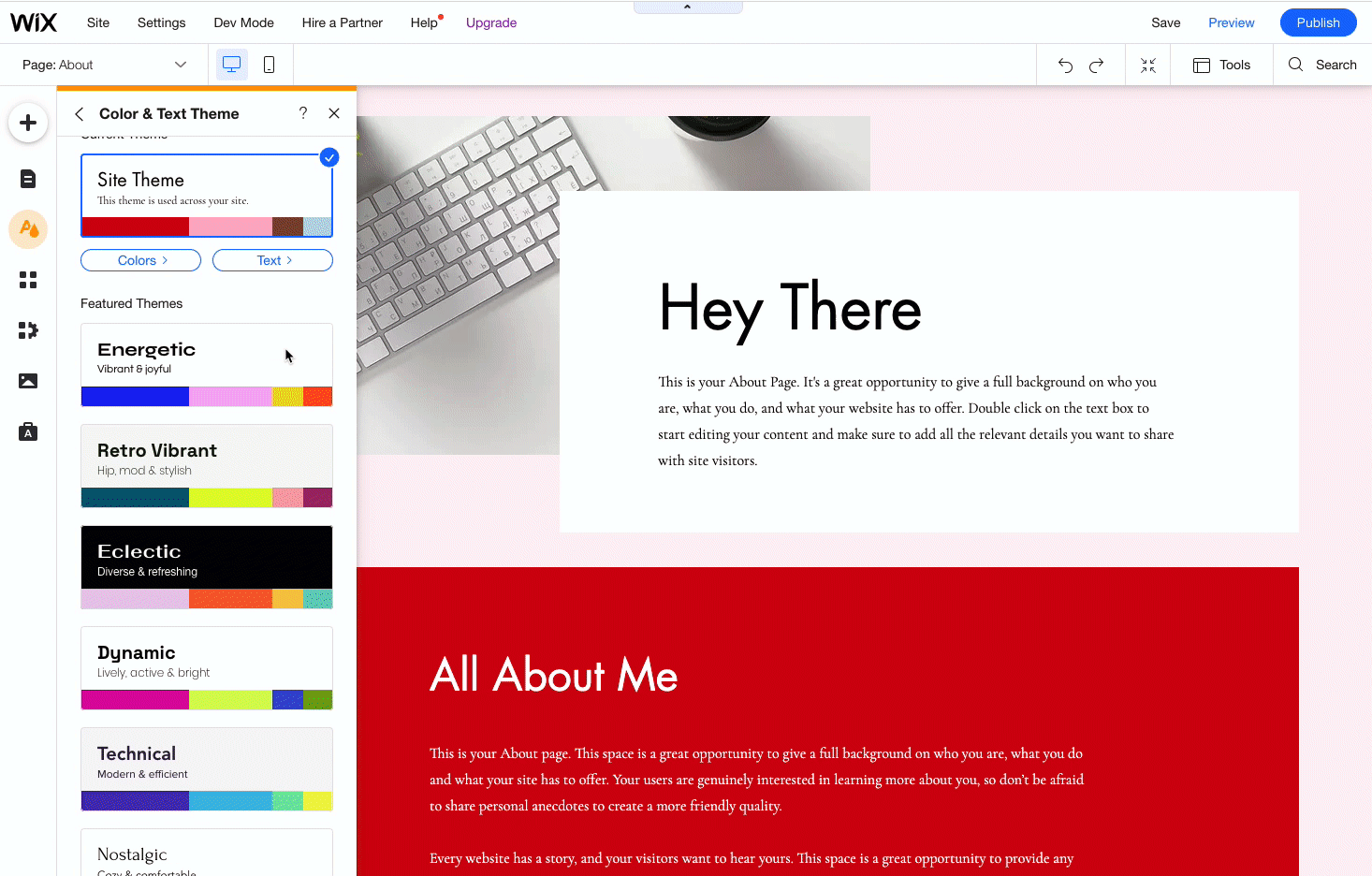Open the Colors customization button
The image size is (1372, 876).
[141, 260]
